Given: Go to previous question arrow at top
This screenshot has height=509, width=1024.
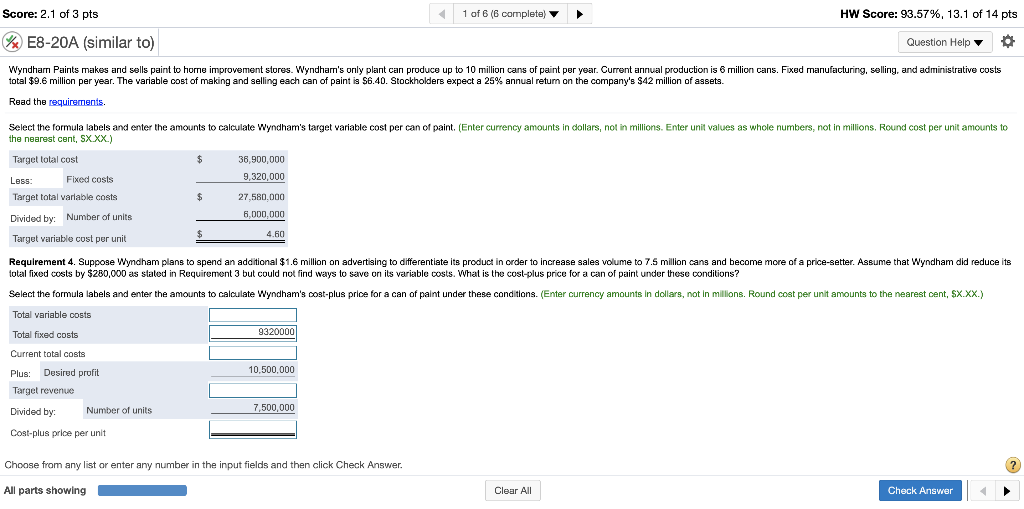Looking at the screenshot, I should pos(442,14).
